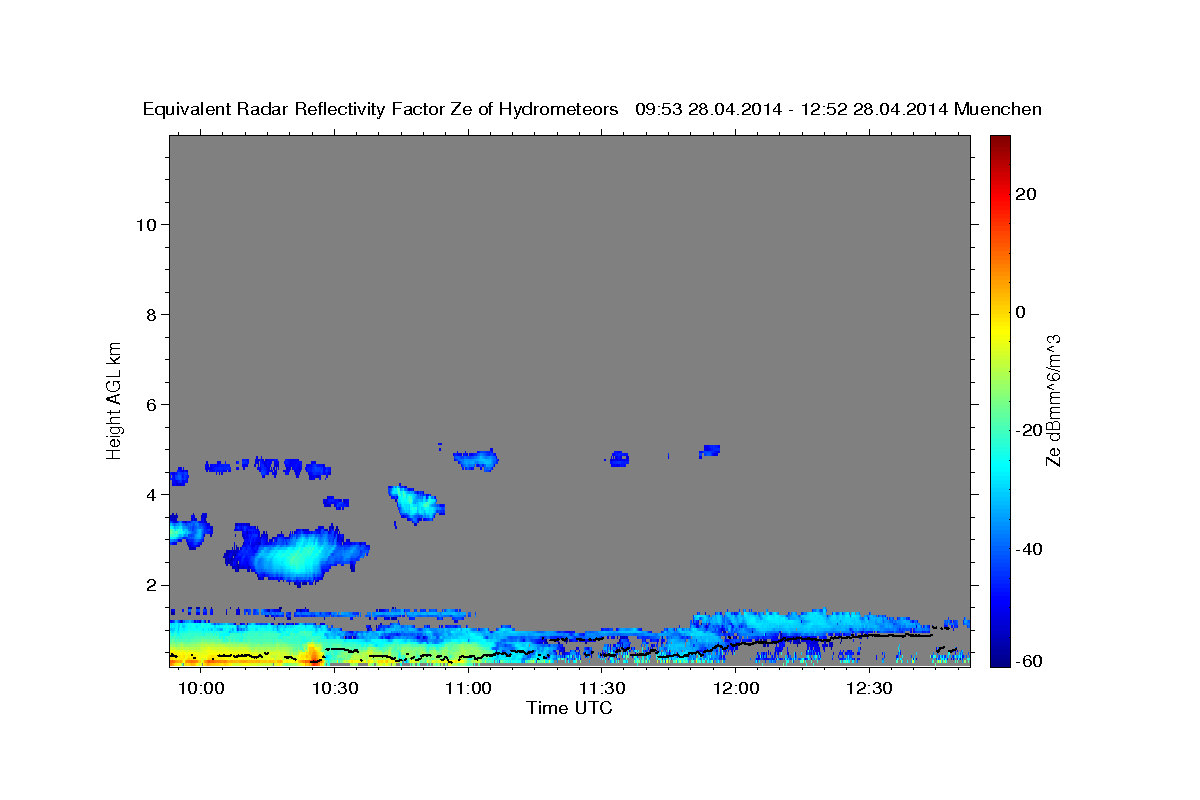The width and height of the screenshot is (1200, 800).
Task: Click the dark red top of the colorbar
Action: 999,142
